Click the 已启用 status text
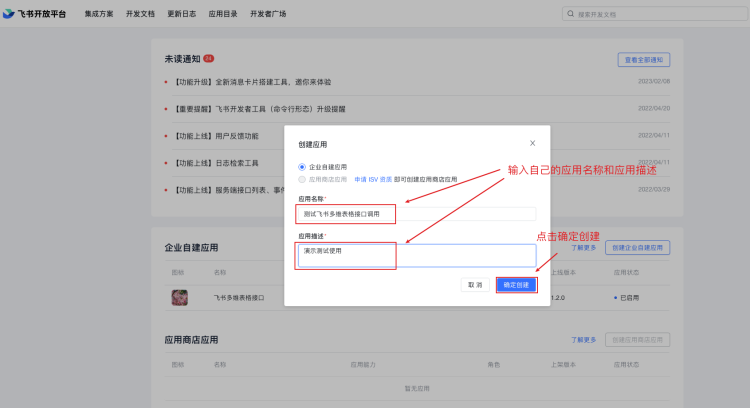 pos(629,298)
